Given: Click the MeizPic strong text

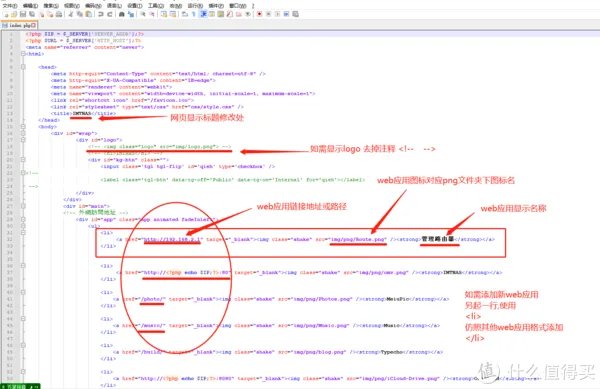Looking at the screenshot, I should point(398,299).
